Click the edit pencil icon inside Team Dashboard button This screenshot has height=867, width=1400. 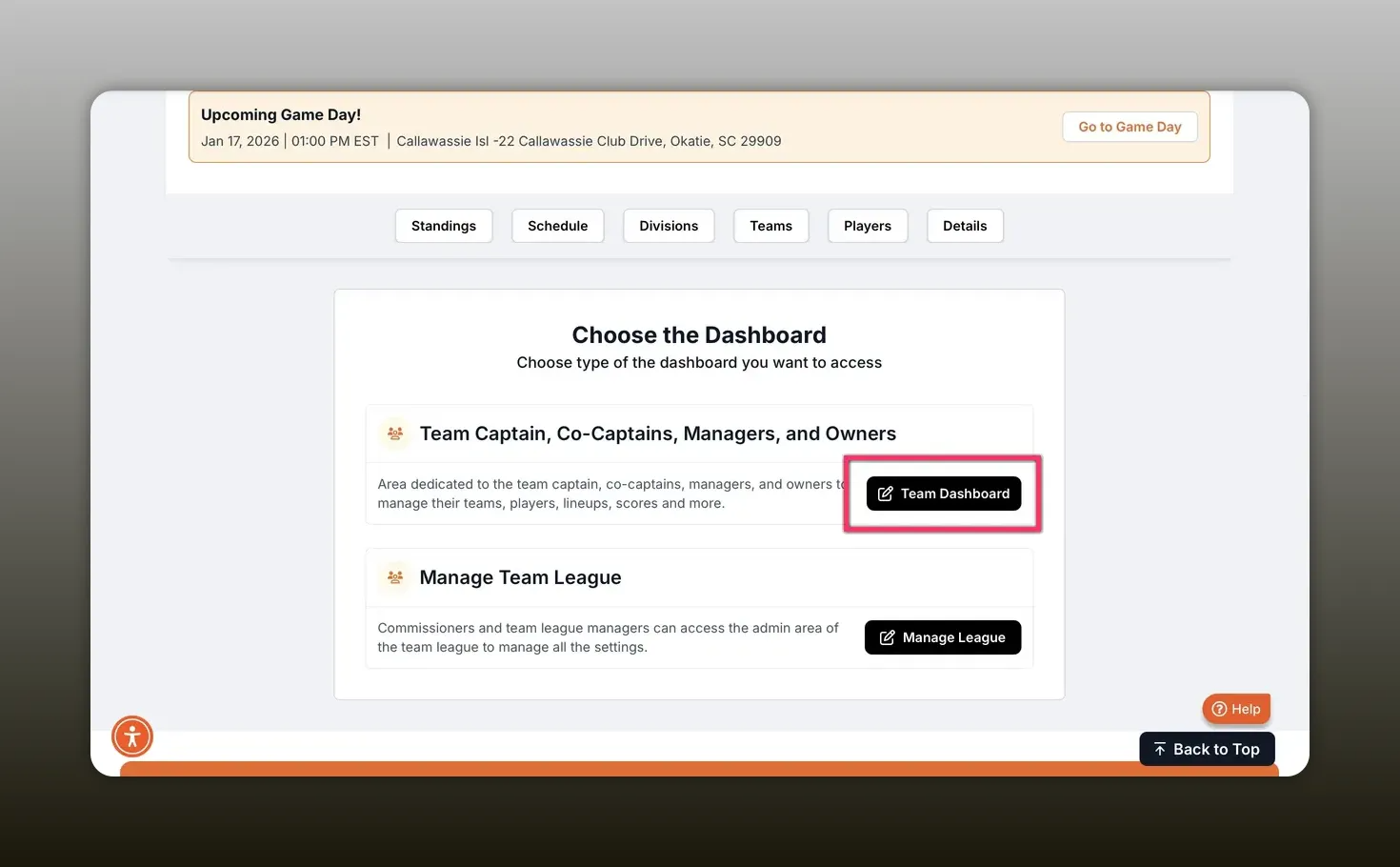[885, 494]
